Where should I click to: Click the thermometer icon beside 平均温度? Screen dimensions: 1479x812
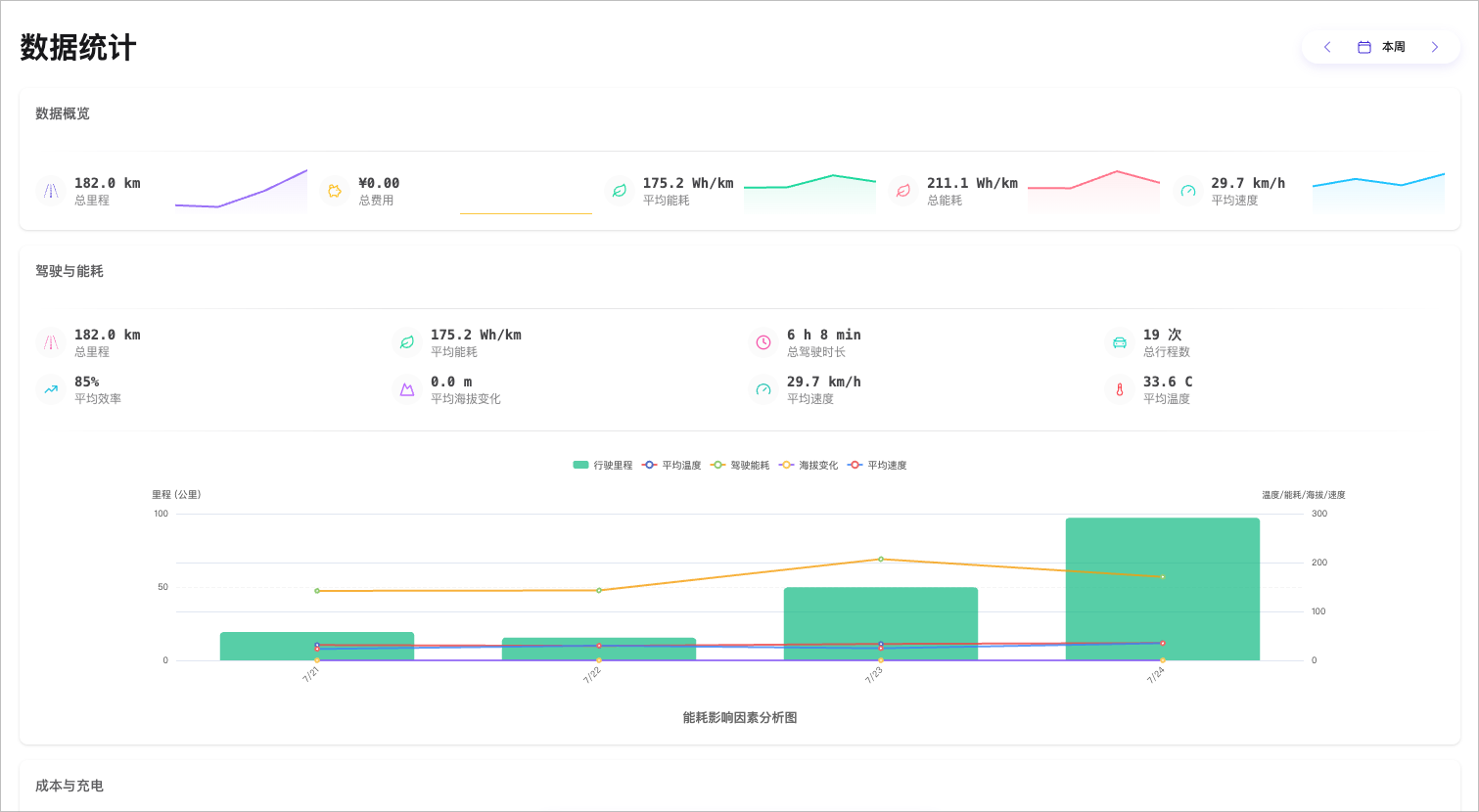pos(1120,389)
